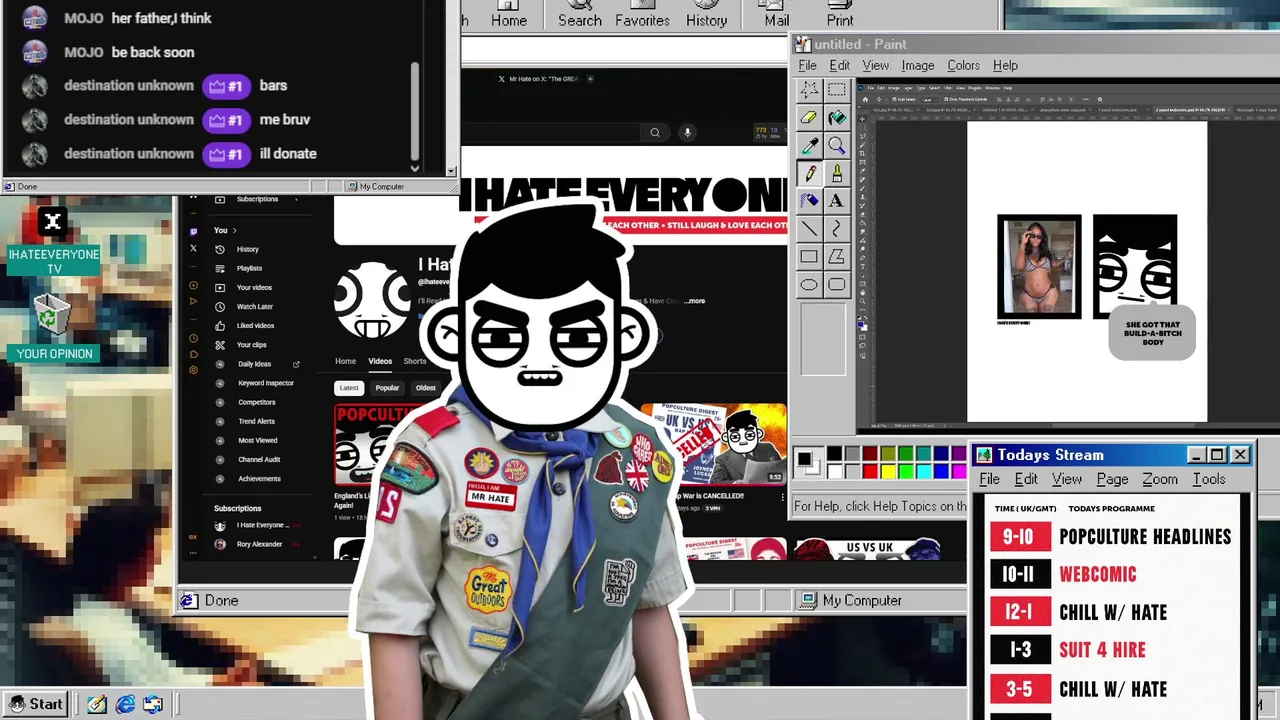Open Watch Later in YouTube sidebar
Screen dimensions: 1280x720
pyautogui.click(x=254, y=306)
